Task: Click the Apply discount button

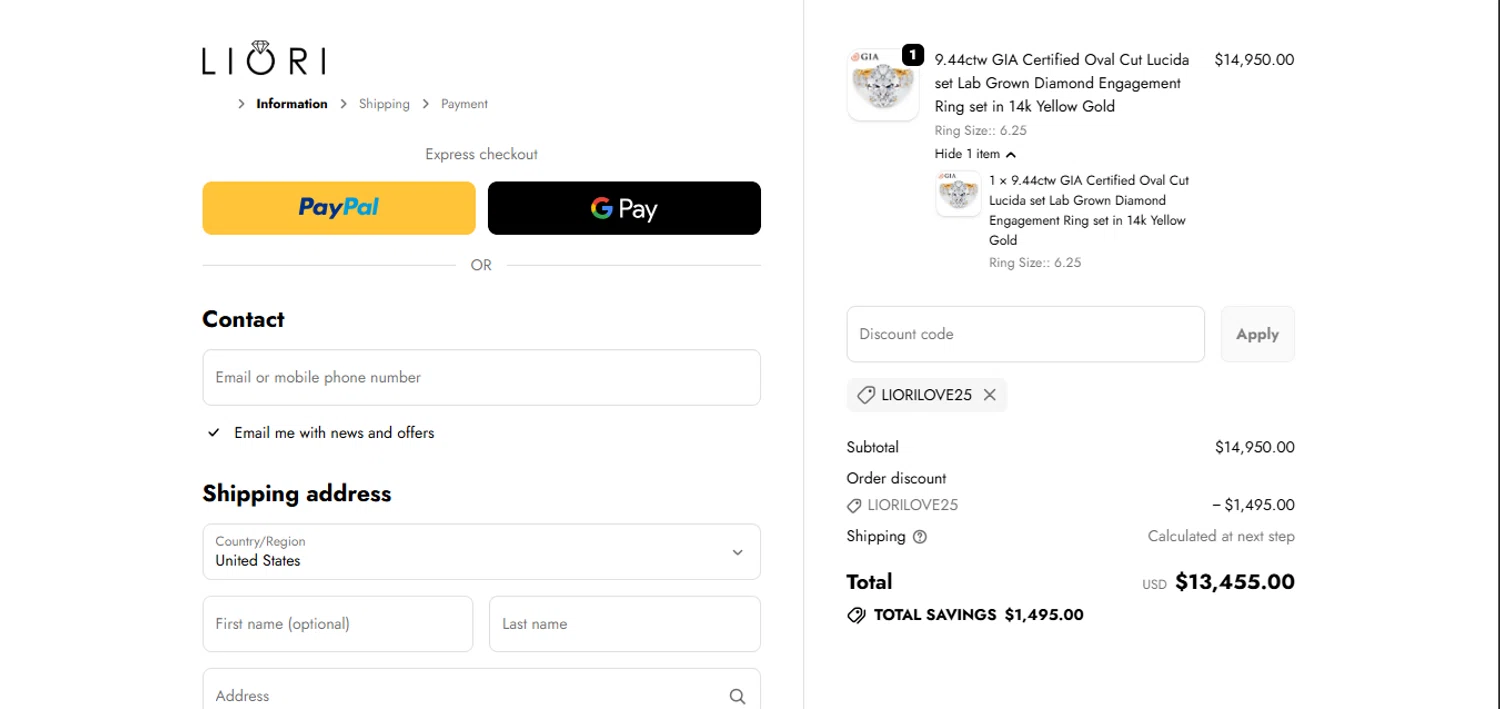Action: pos(1257,334)
